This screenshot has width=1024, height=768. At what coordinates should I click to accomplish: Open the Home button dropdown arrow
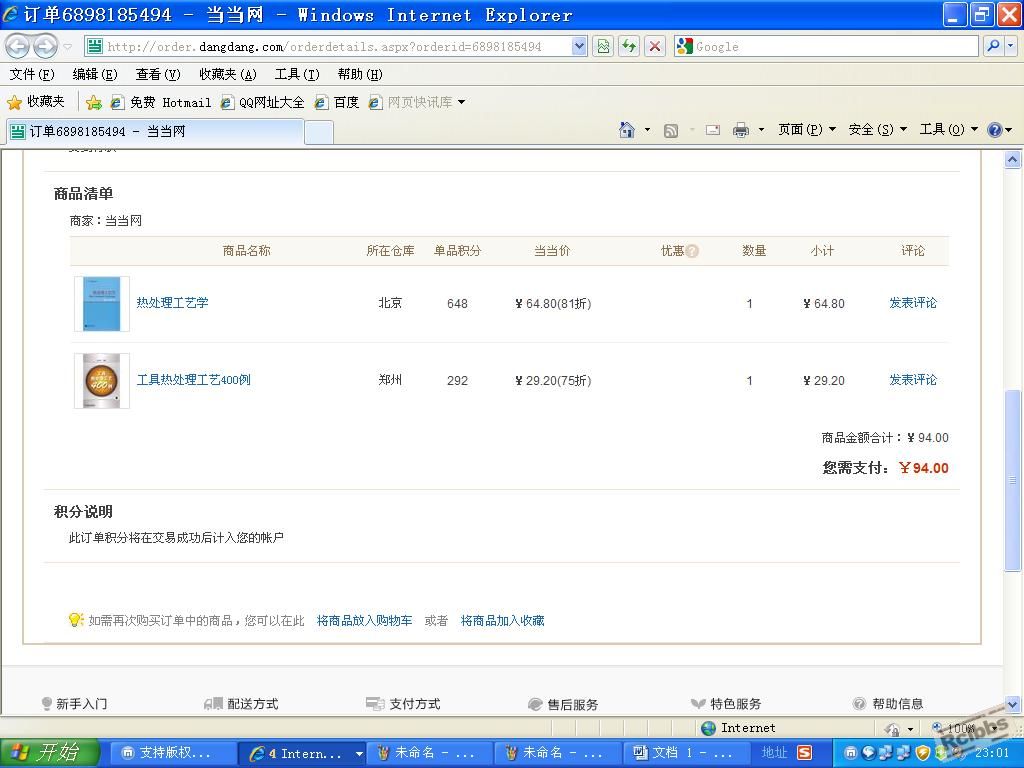pyautogui.click(x=647, y=130)
